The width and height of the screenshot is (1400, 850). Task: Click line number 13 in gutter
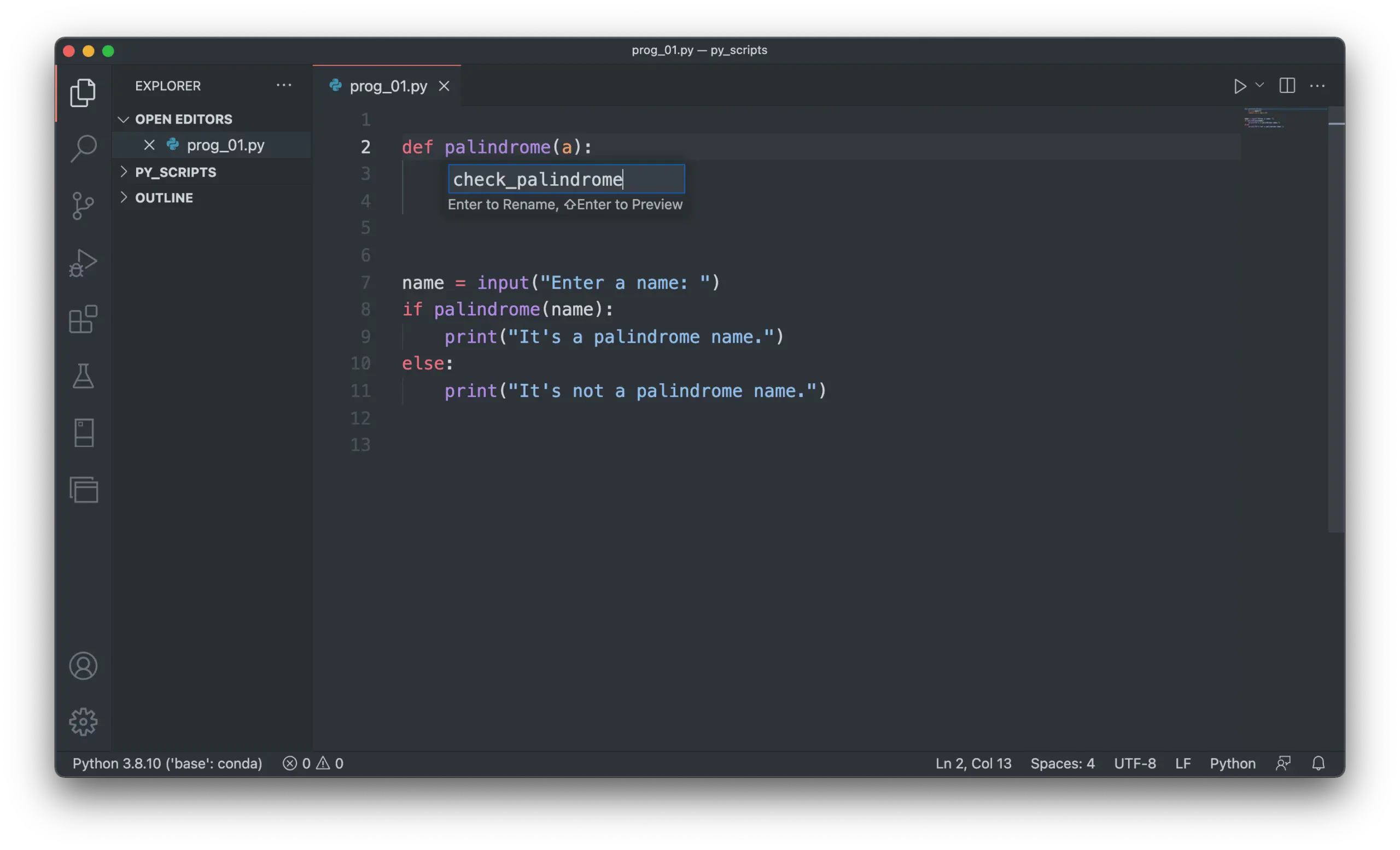point(360,444)
